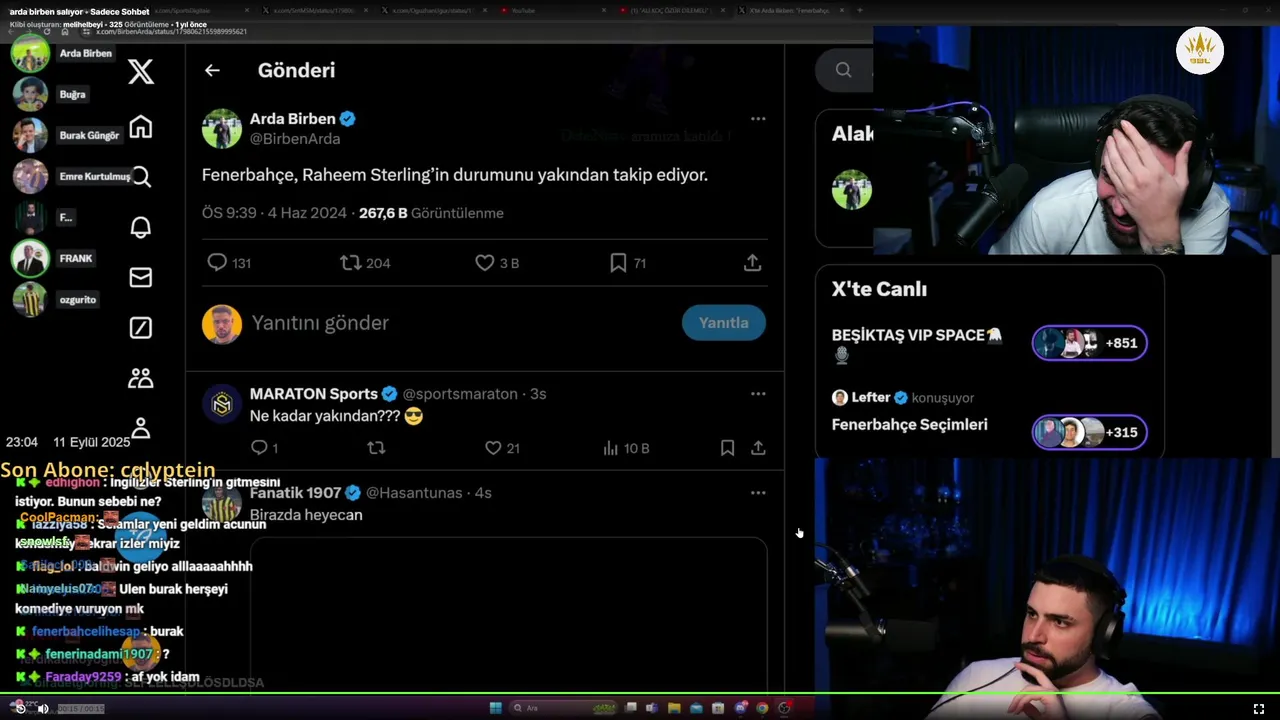
Task: Repost the MARATON Sports reply
Action: tap(376, 448)
